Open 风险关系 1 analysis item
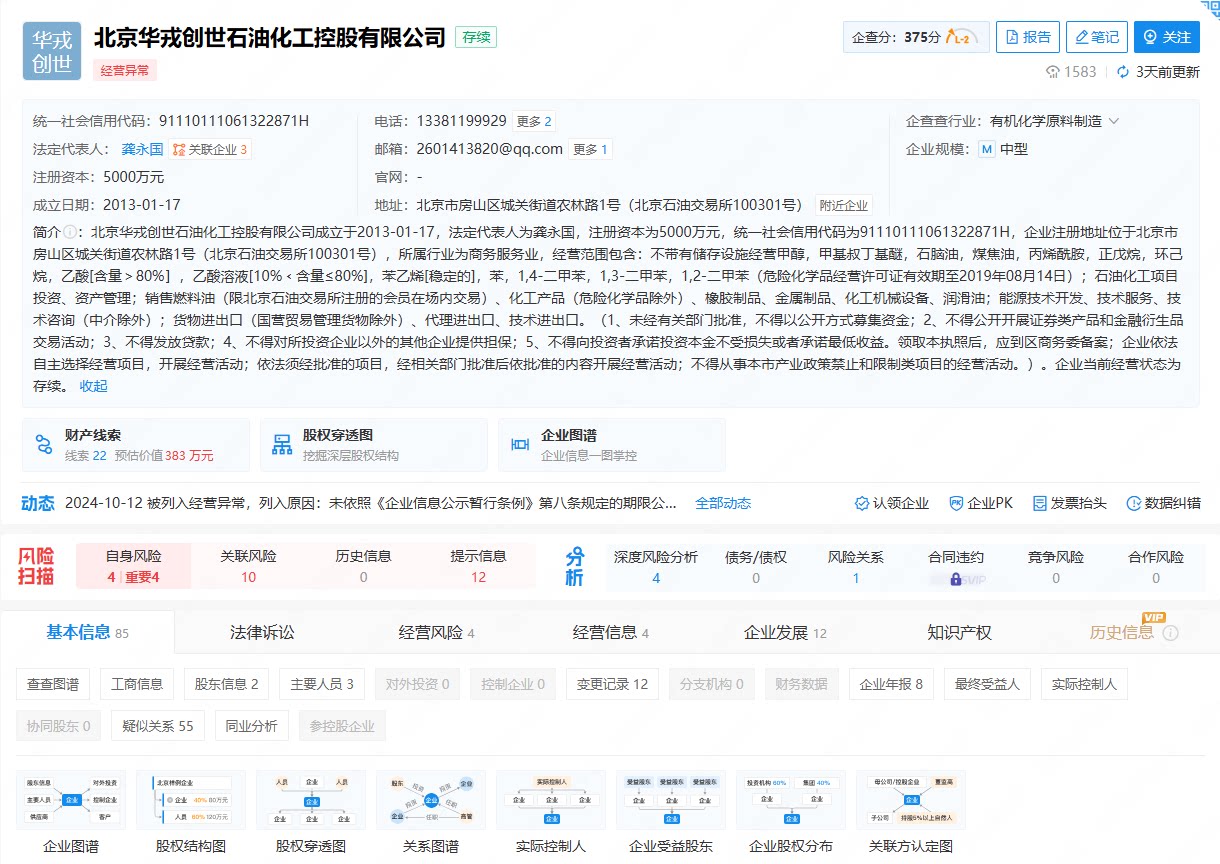The height and width of the screenshot is (864, 1220). click(x=856, y=566)
